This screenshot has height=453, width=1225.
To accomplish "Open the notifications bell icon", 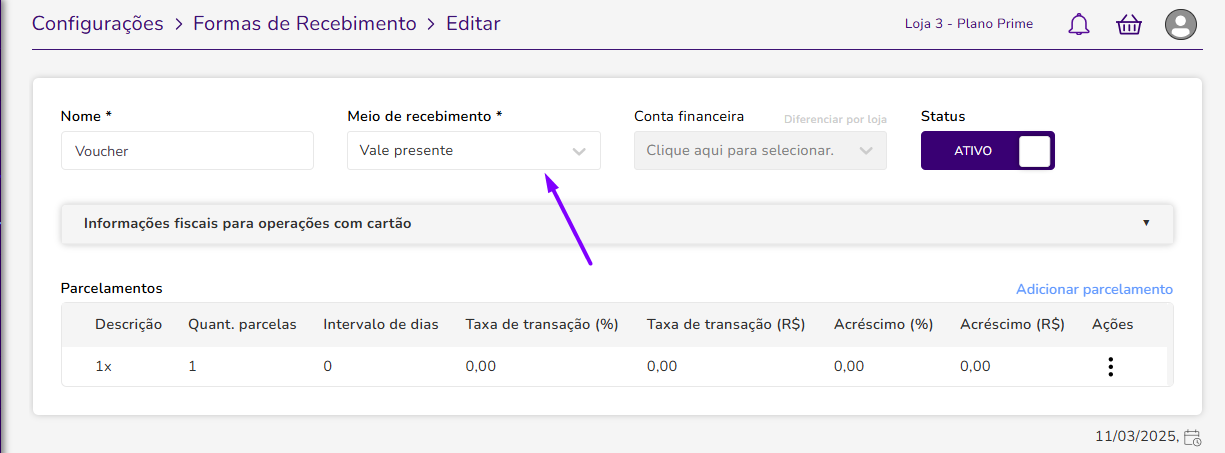I will (x=1079, y=25).
